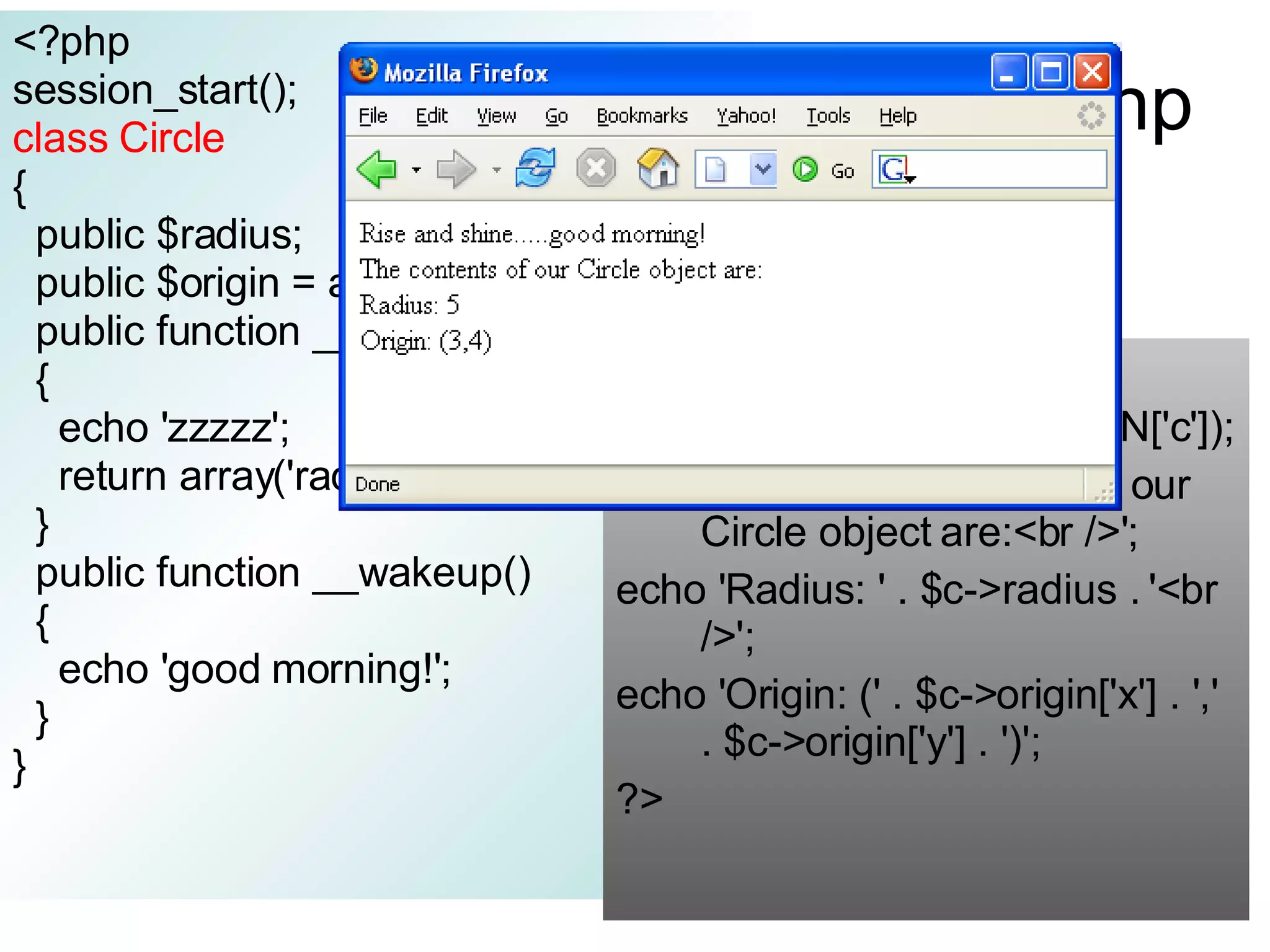Click the Stop loading X icon
The width and height of the screenshot is (1270, 952).
pos(596,167)
